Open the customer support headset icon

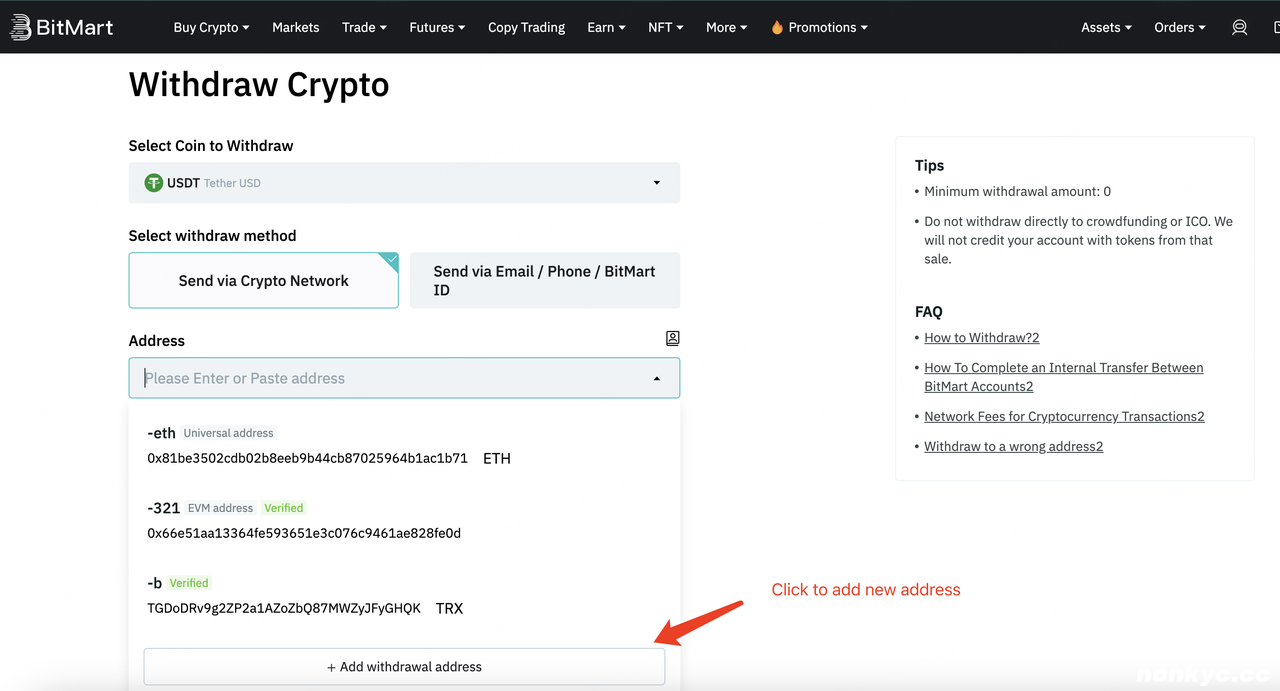coord(1239,27)
